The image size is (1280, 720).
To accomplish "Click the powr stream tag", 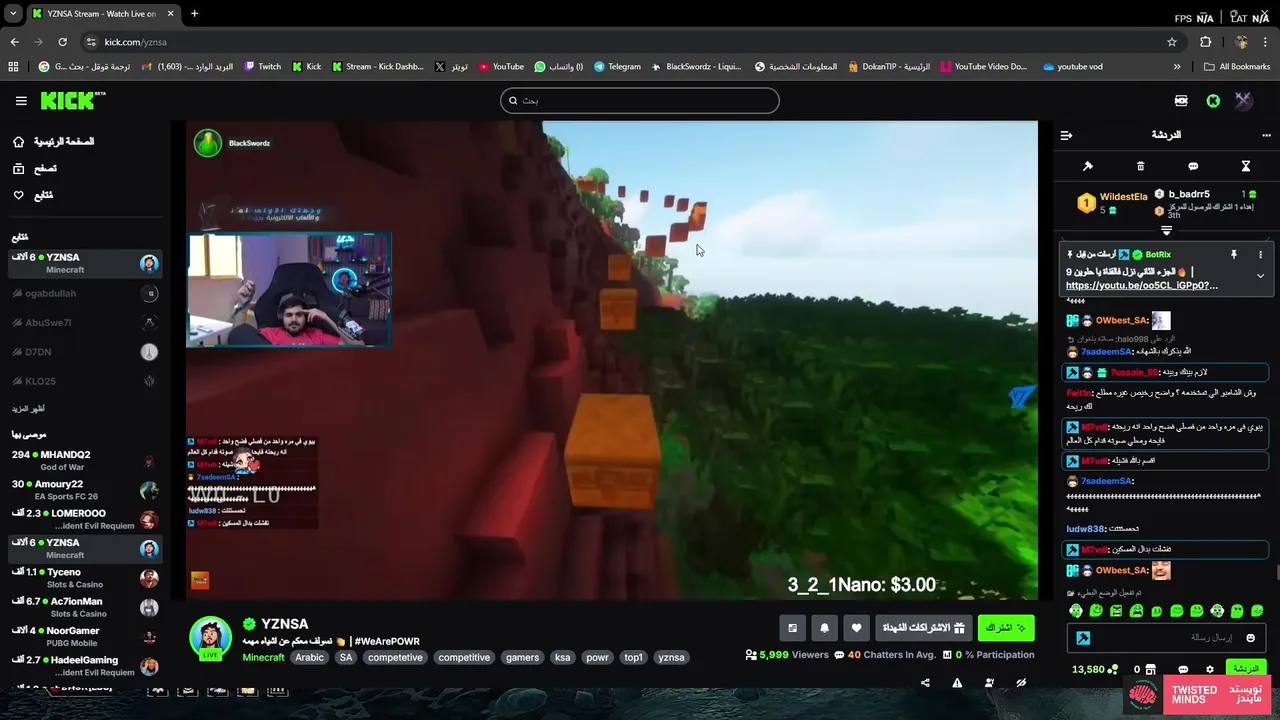I will (x=597, y=657).
